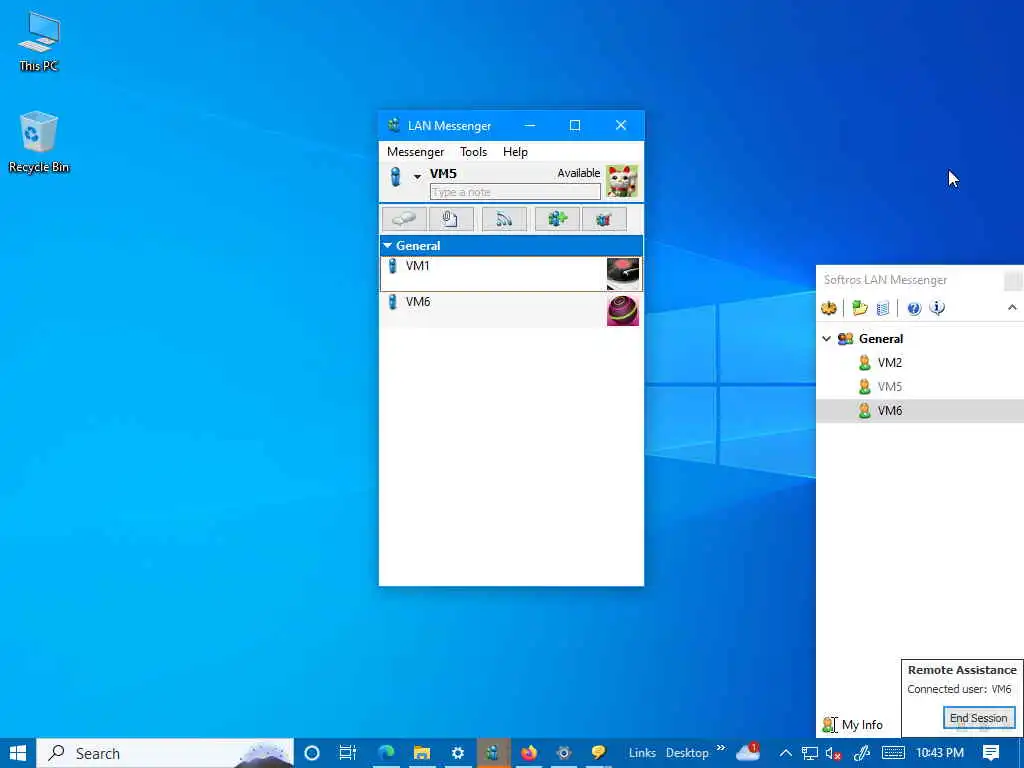Open the notebook history icon in Softros toolbar
The width and height of the screenshot is (1024, 768).
point(882,308)
